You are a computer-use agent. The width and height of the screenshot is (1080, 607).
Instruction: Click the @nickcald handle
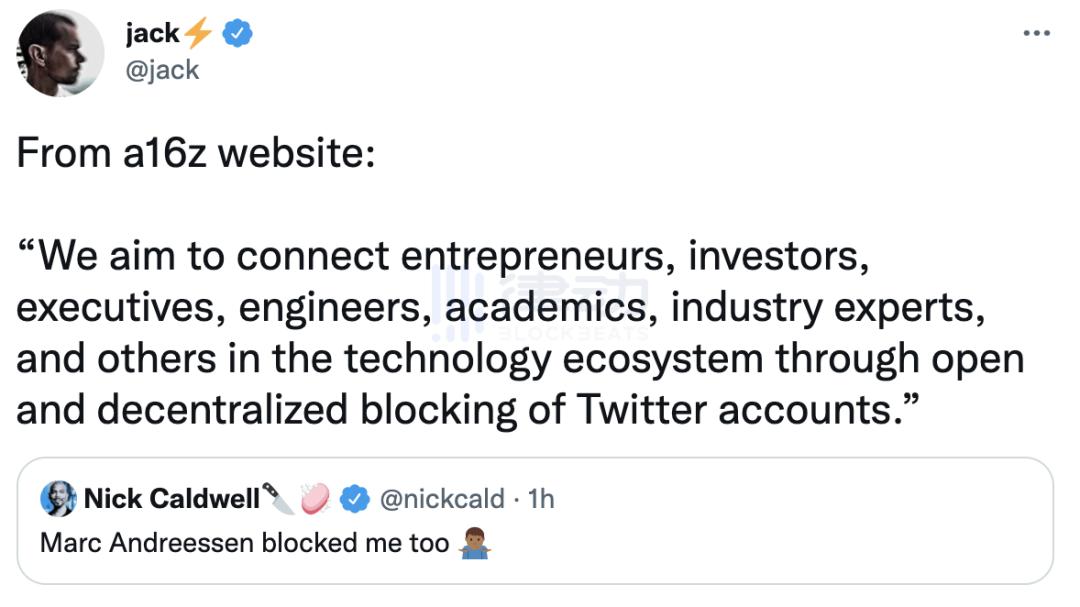coord(442,498)
